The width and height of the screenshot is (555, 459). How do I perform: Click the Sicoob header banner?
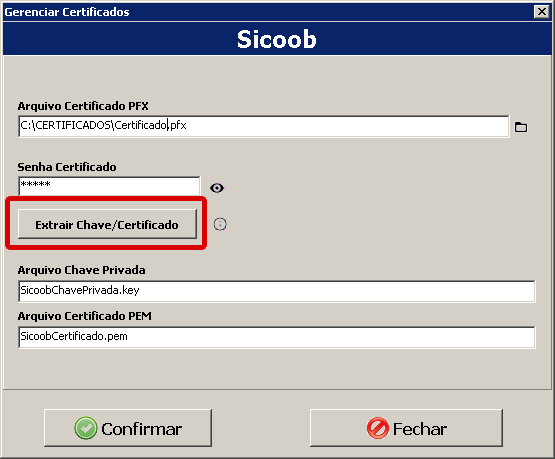[x=277, y=39]
